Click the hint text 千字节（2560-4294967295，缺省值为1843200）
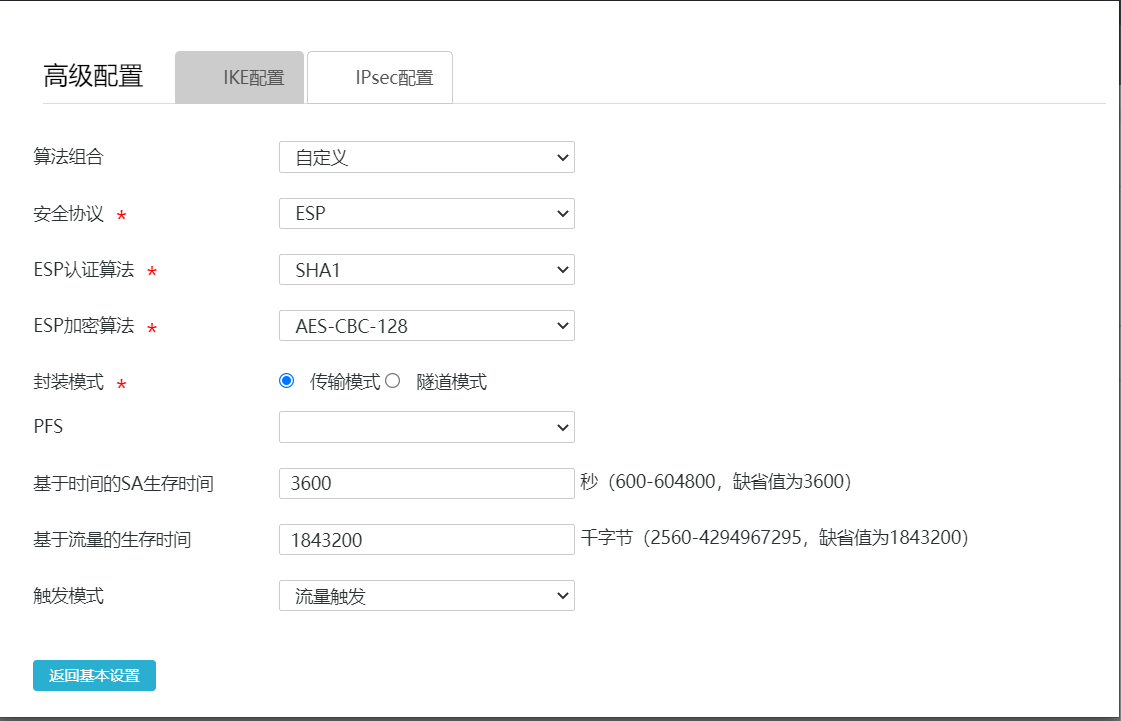 (x=775, y=537)
